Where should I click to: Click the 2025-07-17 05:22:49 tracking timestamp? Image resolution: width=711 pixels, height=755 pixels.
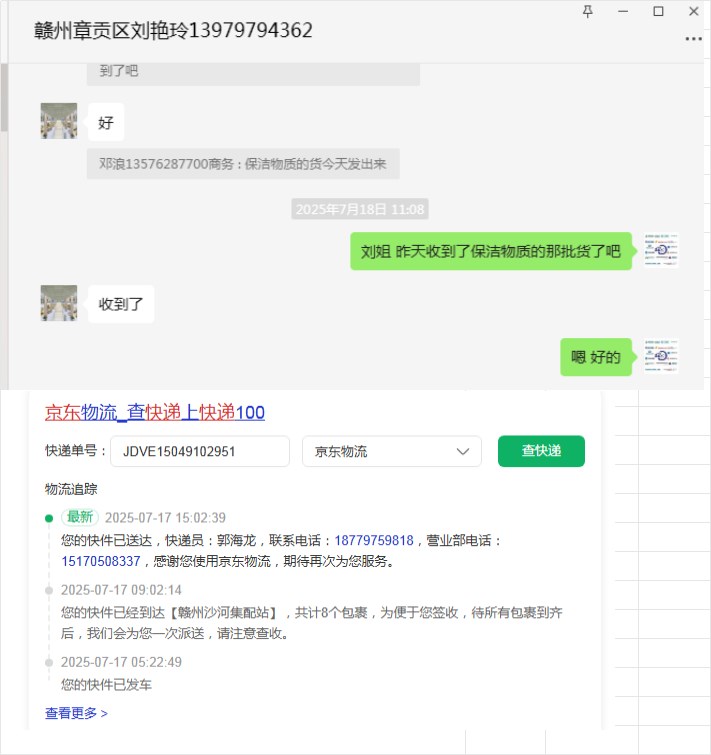click(x=121, y=662)
